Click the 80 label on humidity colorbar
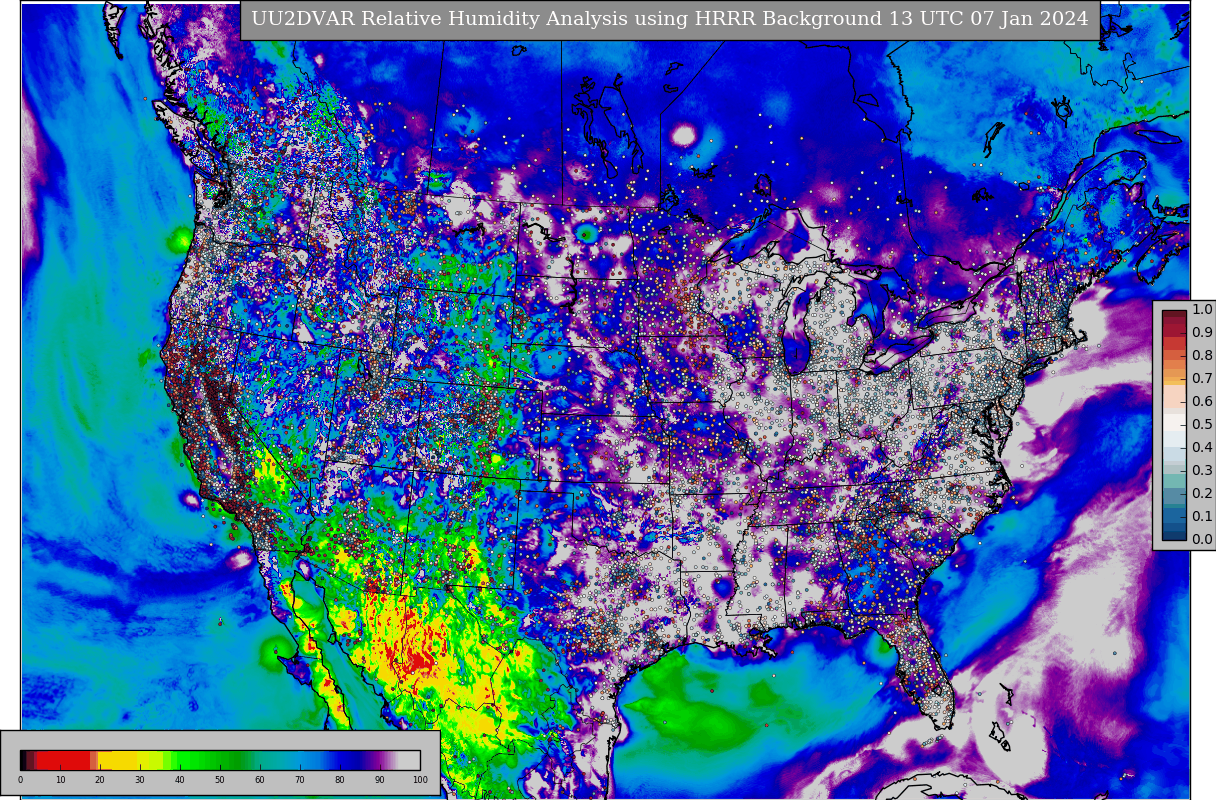The image size is (1216, 800). 340,780
